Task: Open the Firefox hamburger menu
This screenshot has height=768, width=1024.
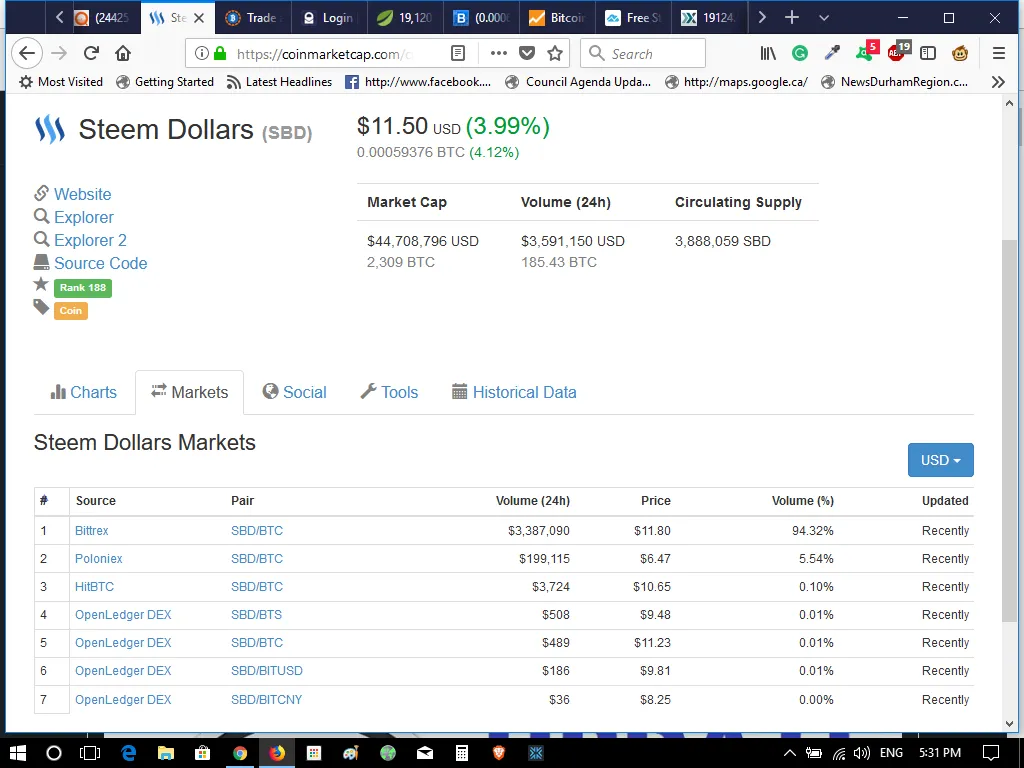Action: click(x=999, y=54)
